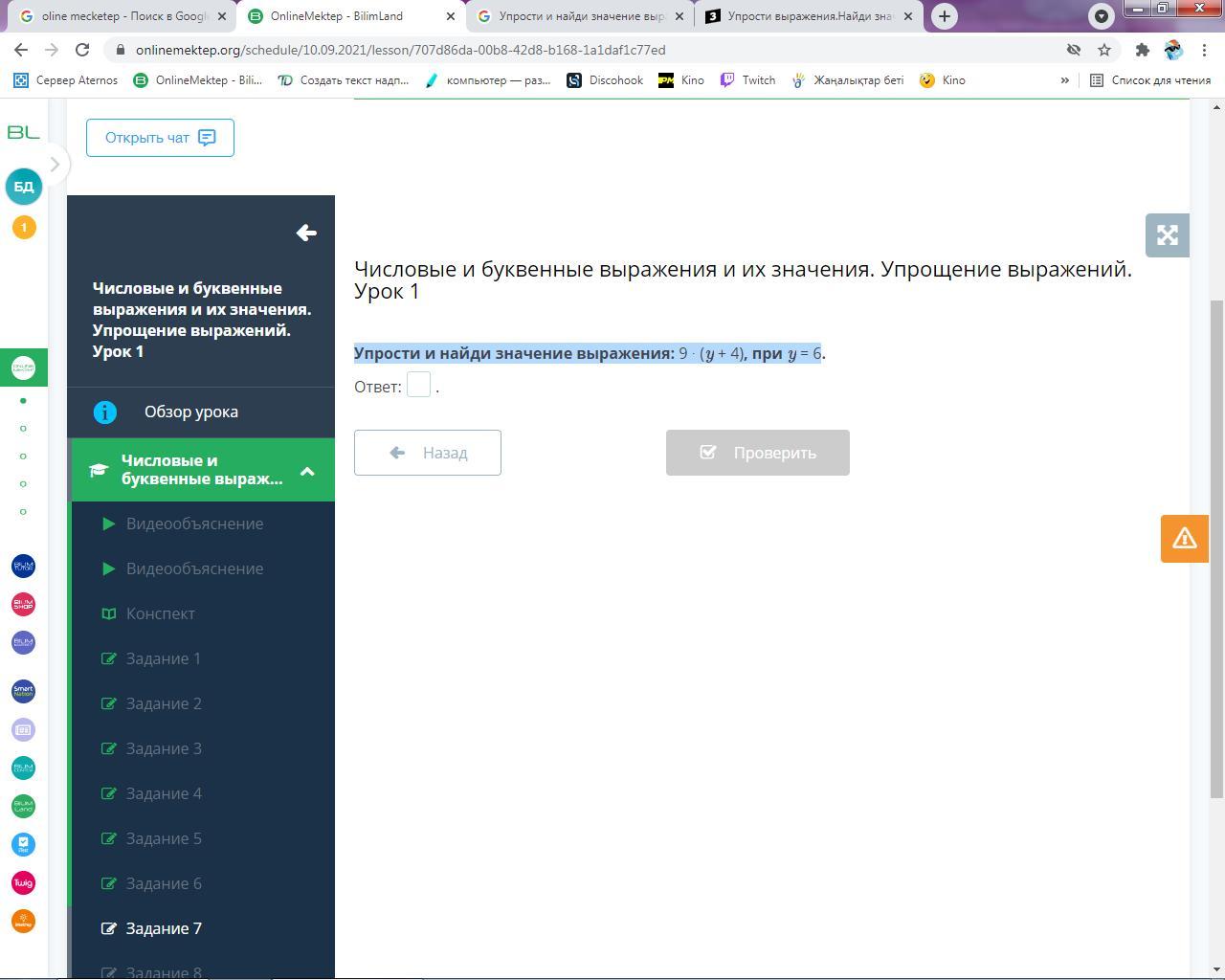
Task: Click the Проверить button
Action: [x=758, y=453]
